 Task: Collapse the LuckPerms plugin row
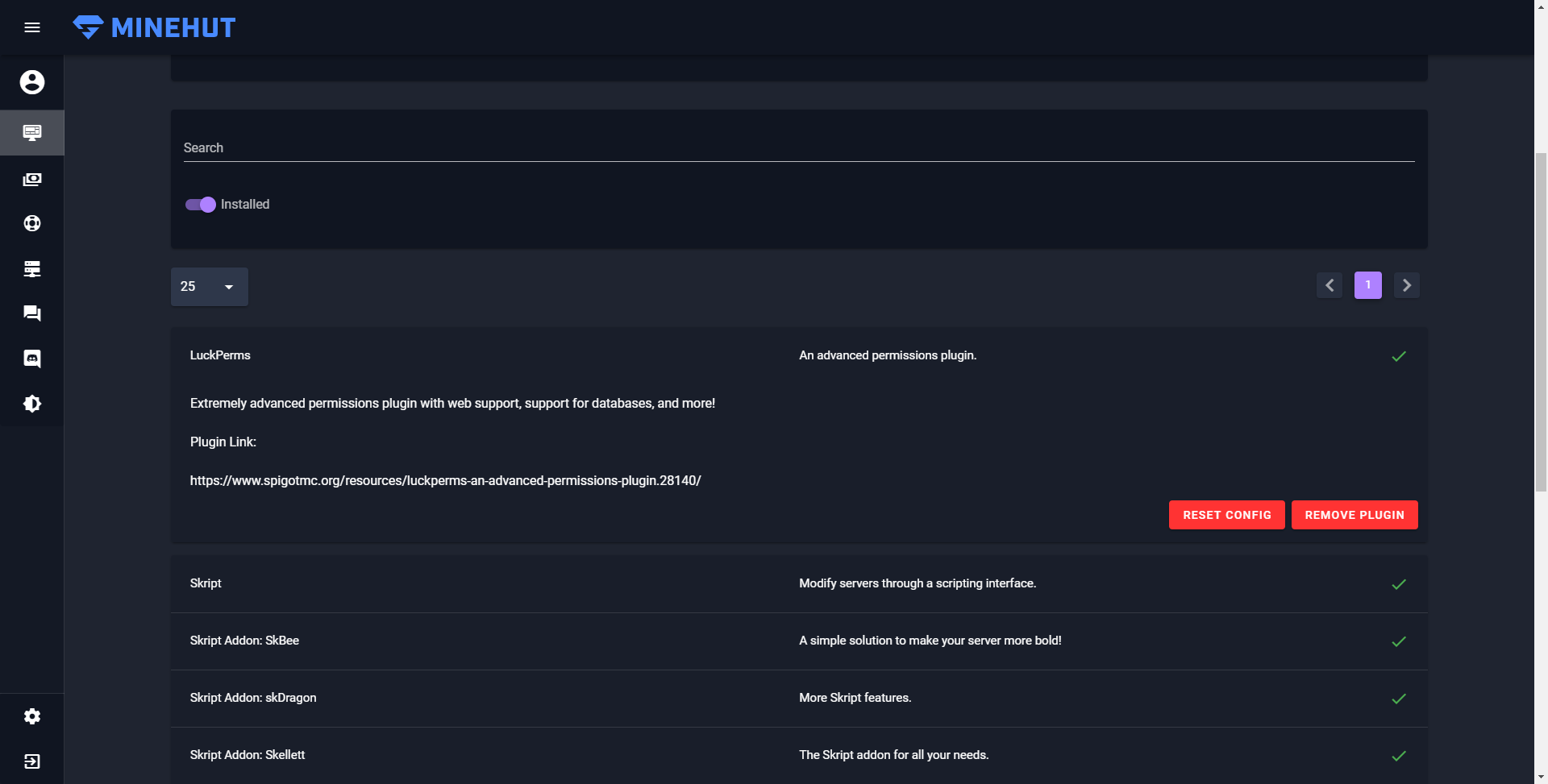pos(799,355)
